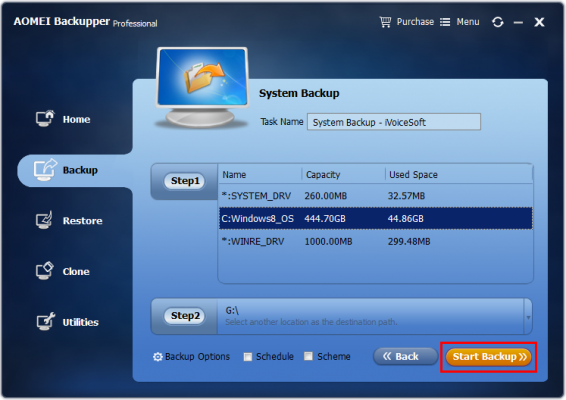Open the Restore section icon
This screenshot has height=400, width=566.
click(x=44, y=220)
